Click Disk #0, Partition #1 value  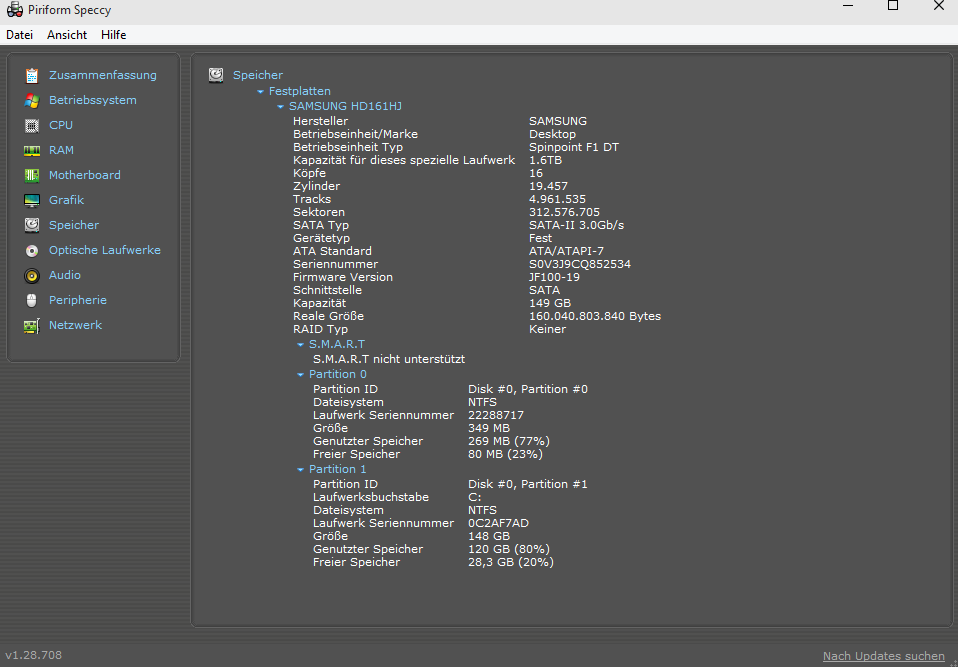[528, 484]
